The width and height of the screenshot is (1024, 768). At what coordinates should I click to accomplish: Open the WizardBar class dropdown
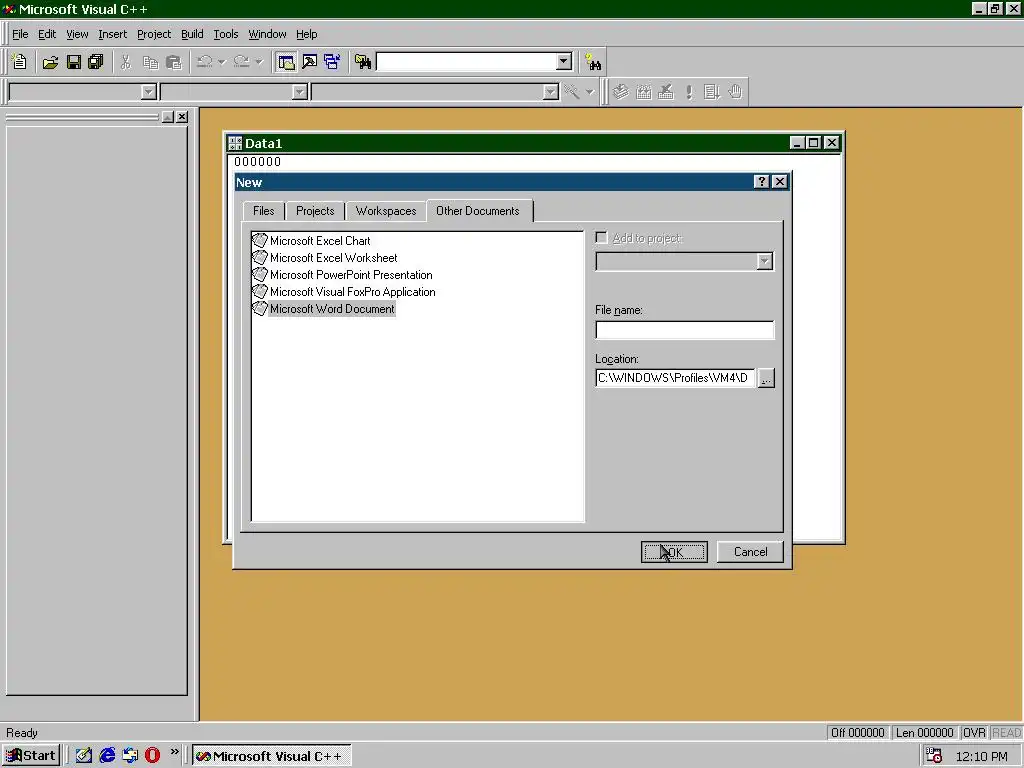149,92
